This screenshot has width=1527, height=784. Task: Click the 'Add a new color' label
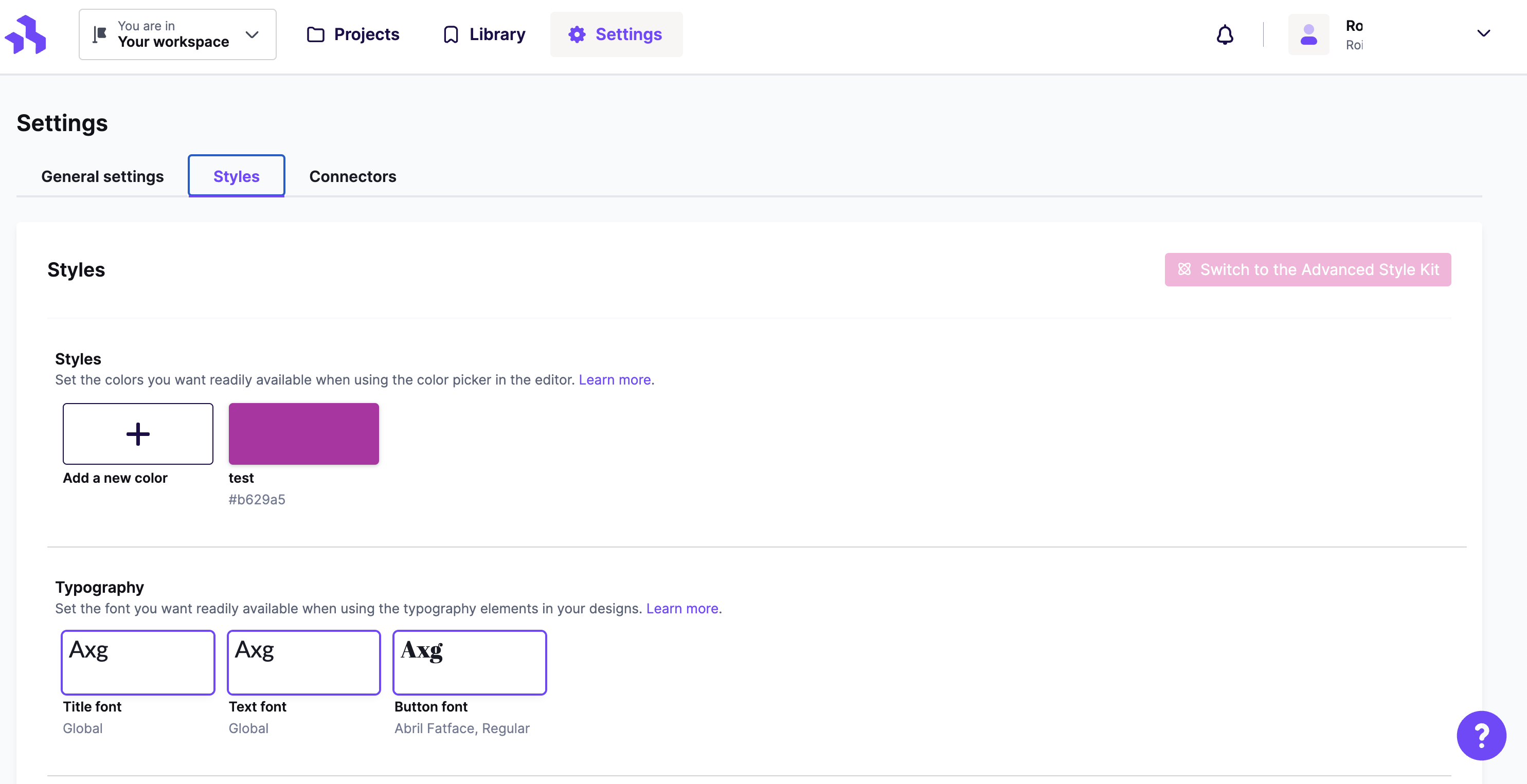pyautogui.click(x=115, y=478)
